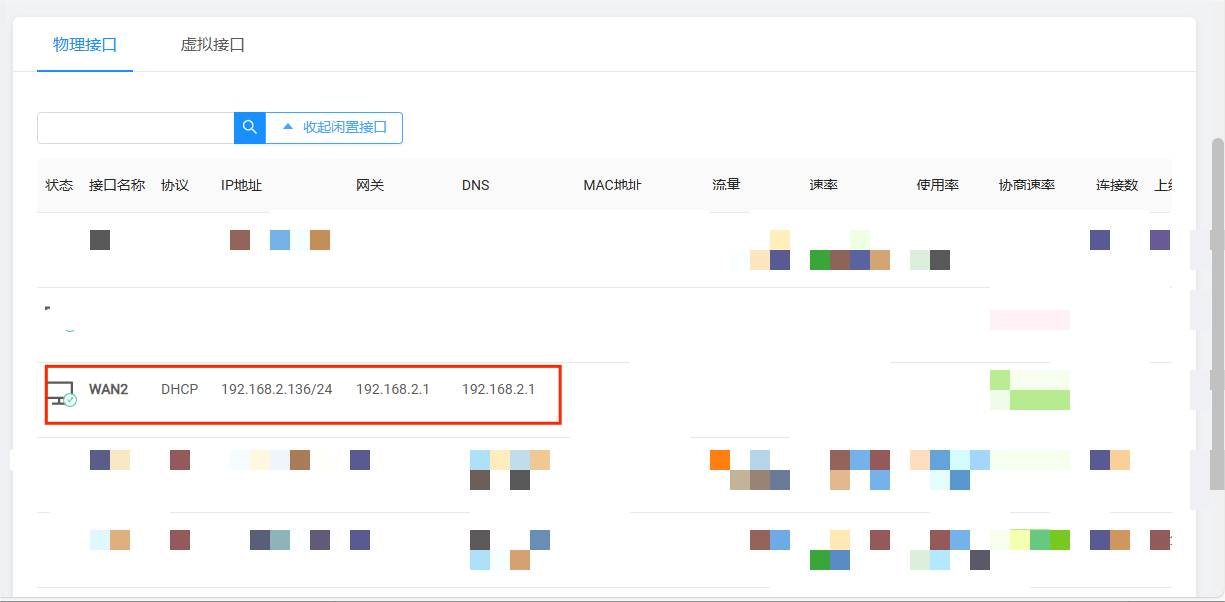Switch to the 物理接口 tab
Screen dimensions: 1225x602
tap(85, 45)
